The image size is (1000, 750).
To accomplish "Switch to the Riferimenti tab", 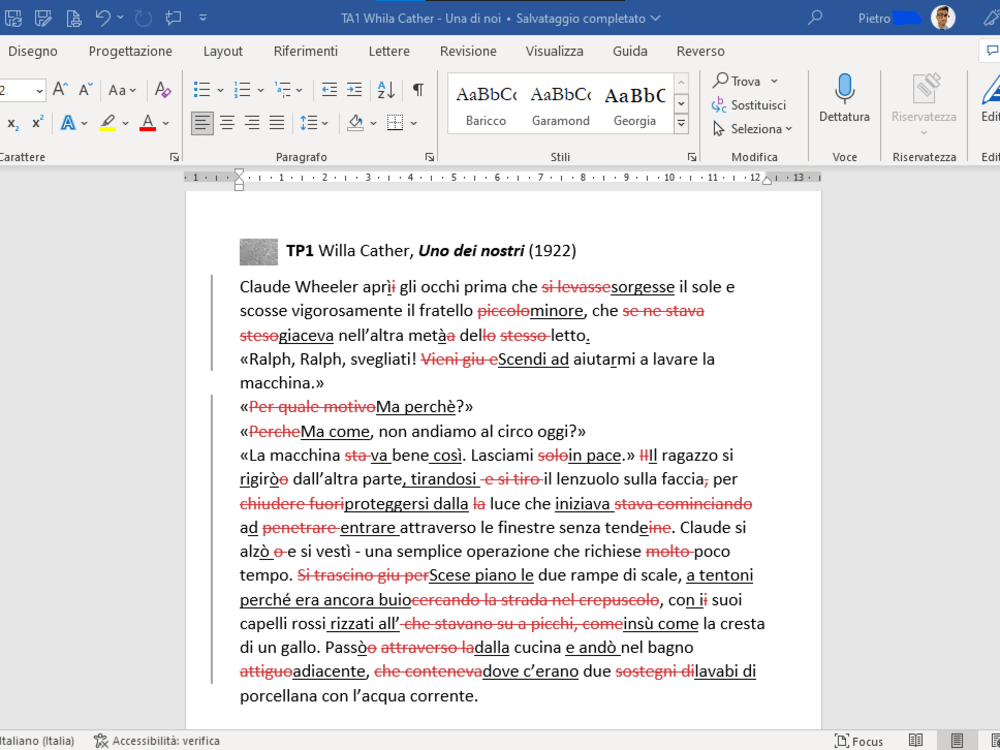I will point(305,51).
